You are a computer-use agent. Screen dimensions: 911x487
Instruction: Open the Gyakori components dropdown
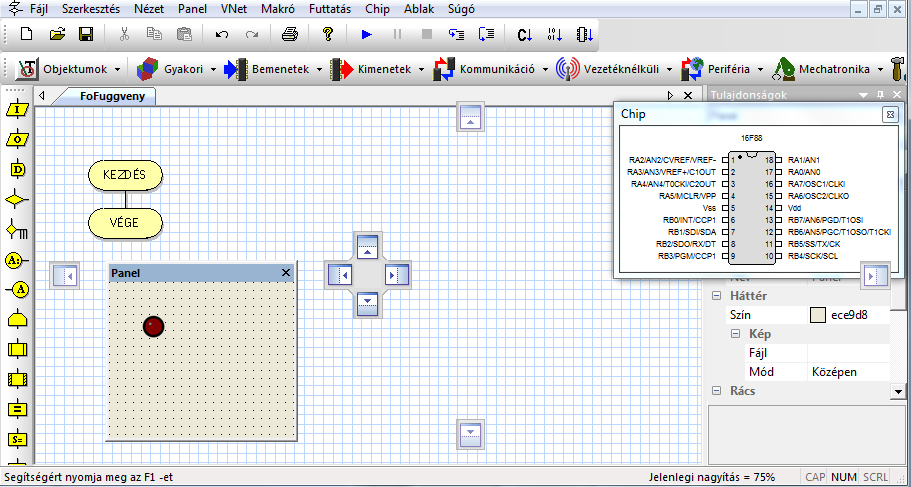(x=177, y=69)
